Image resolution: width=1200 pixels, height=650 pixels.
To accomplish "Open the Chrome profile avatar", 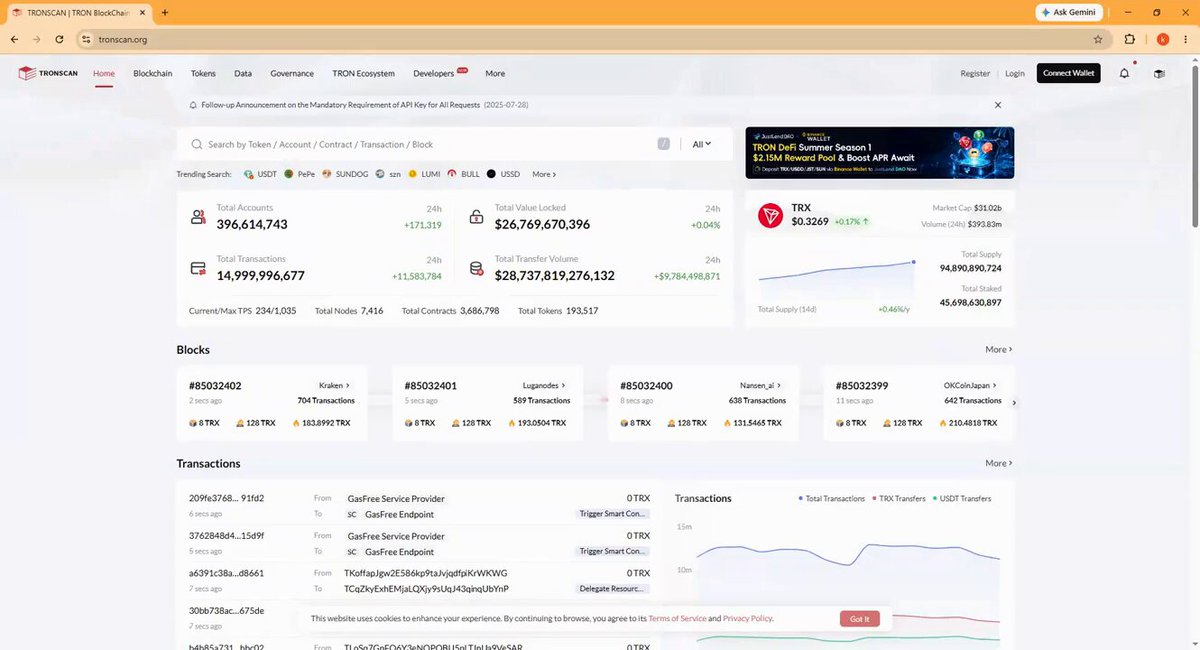I will tap(1163, 39).
